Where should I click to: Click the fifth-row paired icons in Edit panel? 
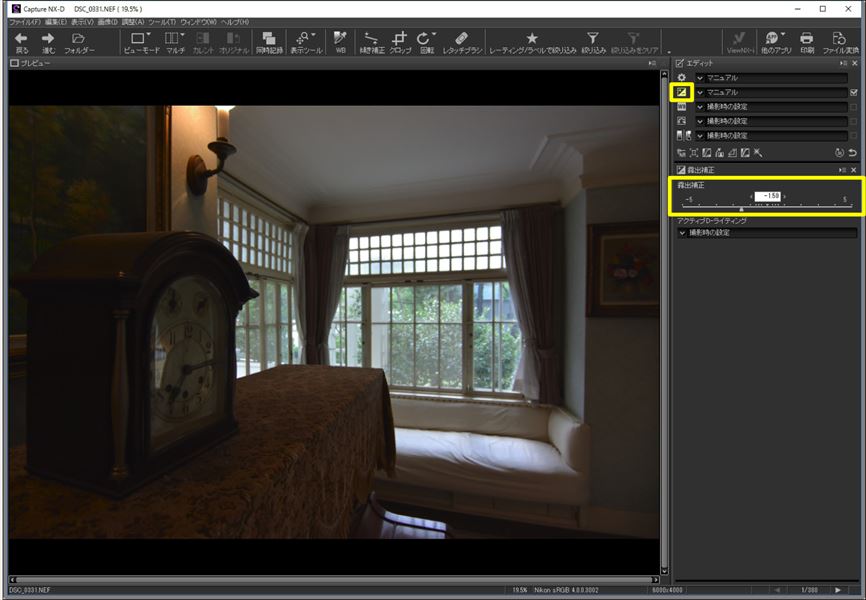pyautogui.click(x=684, y=135)
